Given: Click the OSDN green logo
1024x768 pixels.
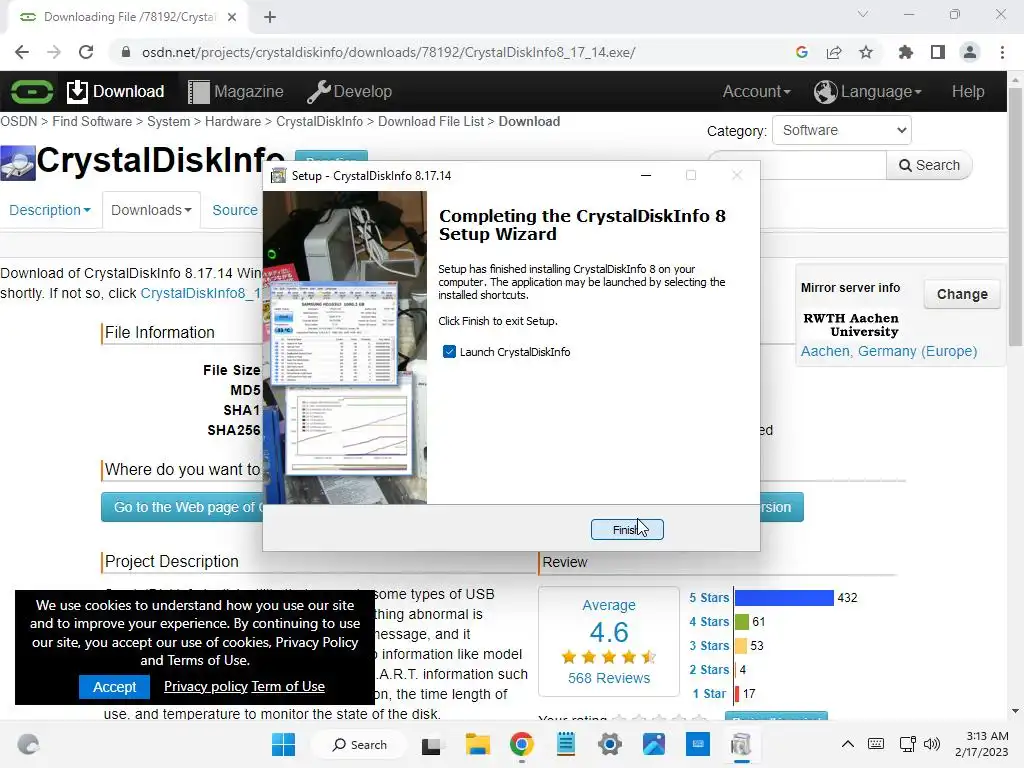Looking at the screenshot, I should click(31, 91).
